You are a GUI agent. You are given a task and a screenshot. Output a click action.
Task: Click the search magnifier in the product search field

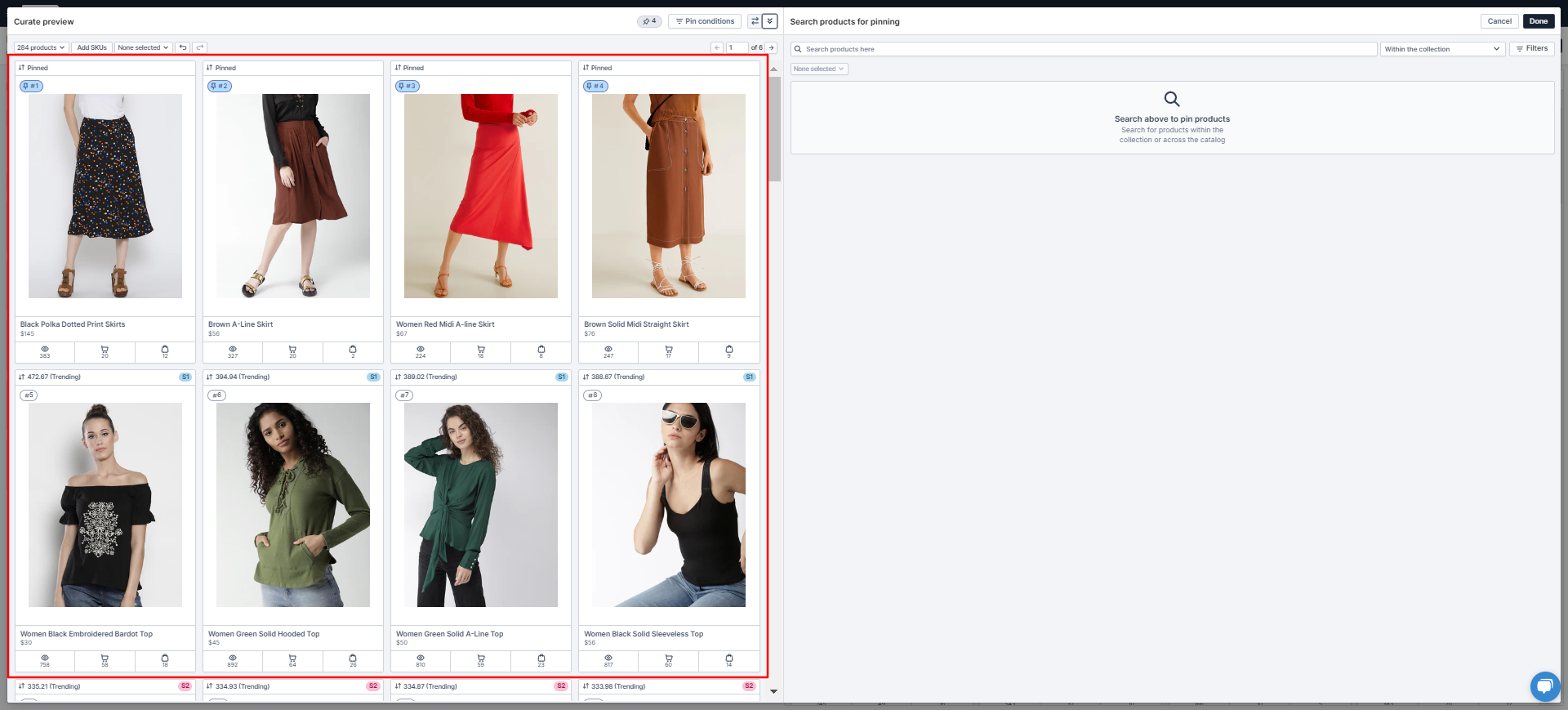tap(798, 49)
